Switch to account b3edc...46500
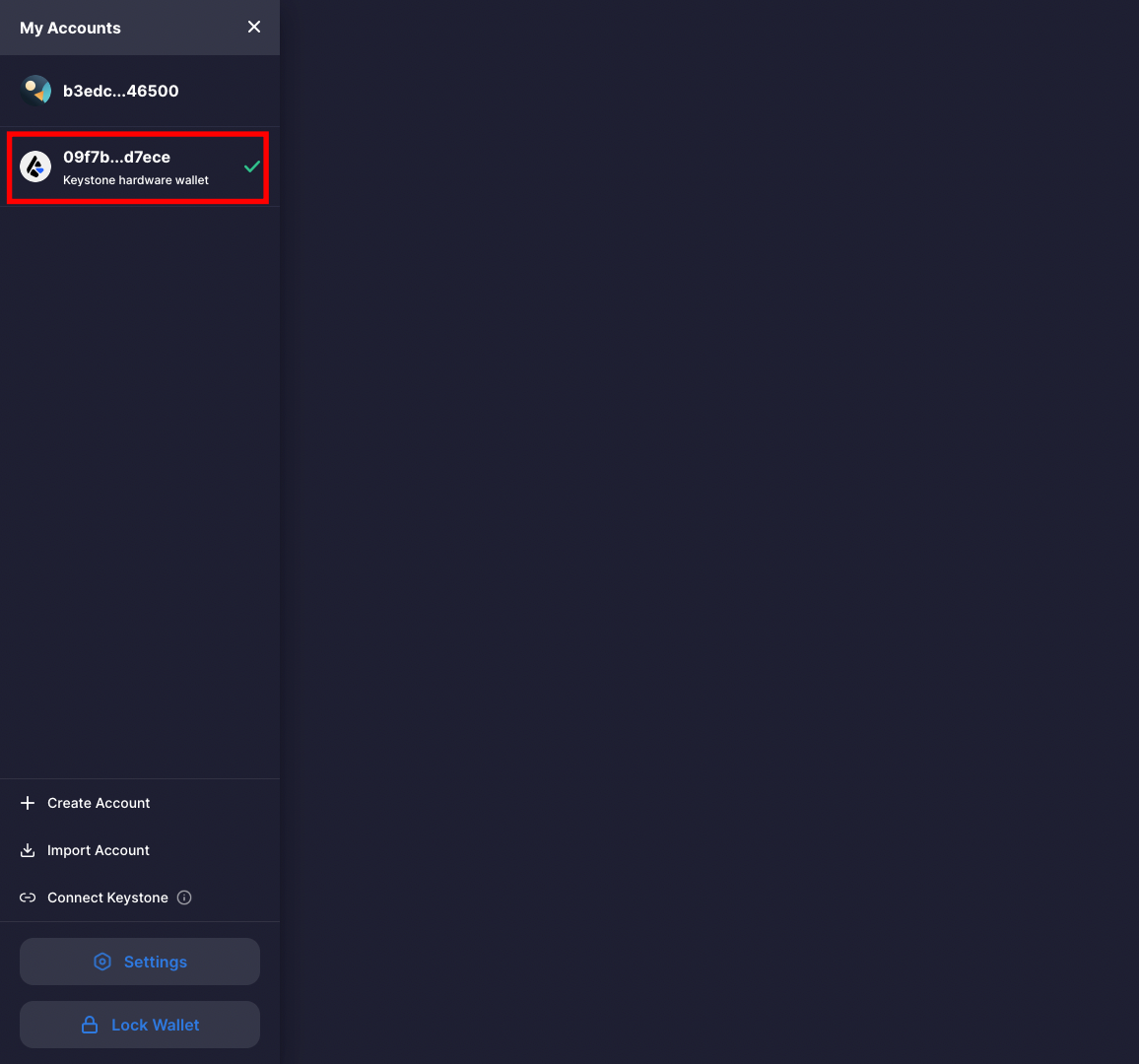 click(x=121, y=91)
